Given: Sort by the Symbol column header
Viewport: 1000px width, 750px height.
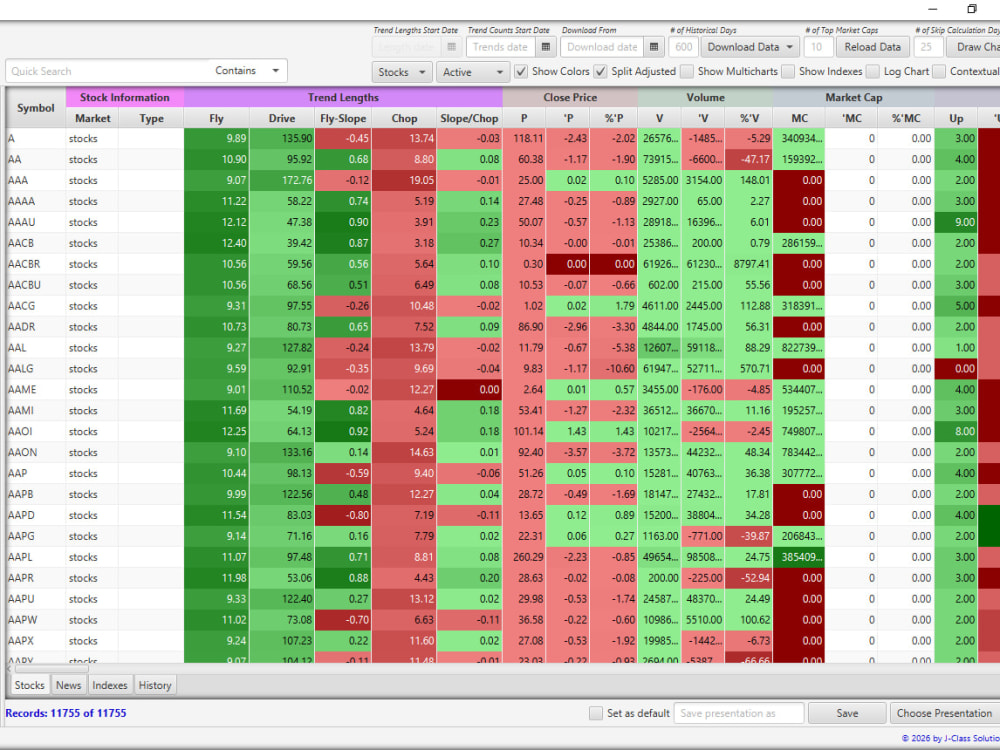Looking at the screenshot, I should pyautogui.click(x=36, y=108).
